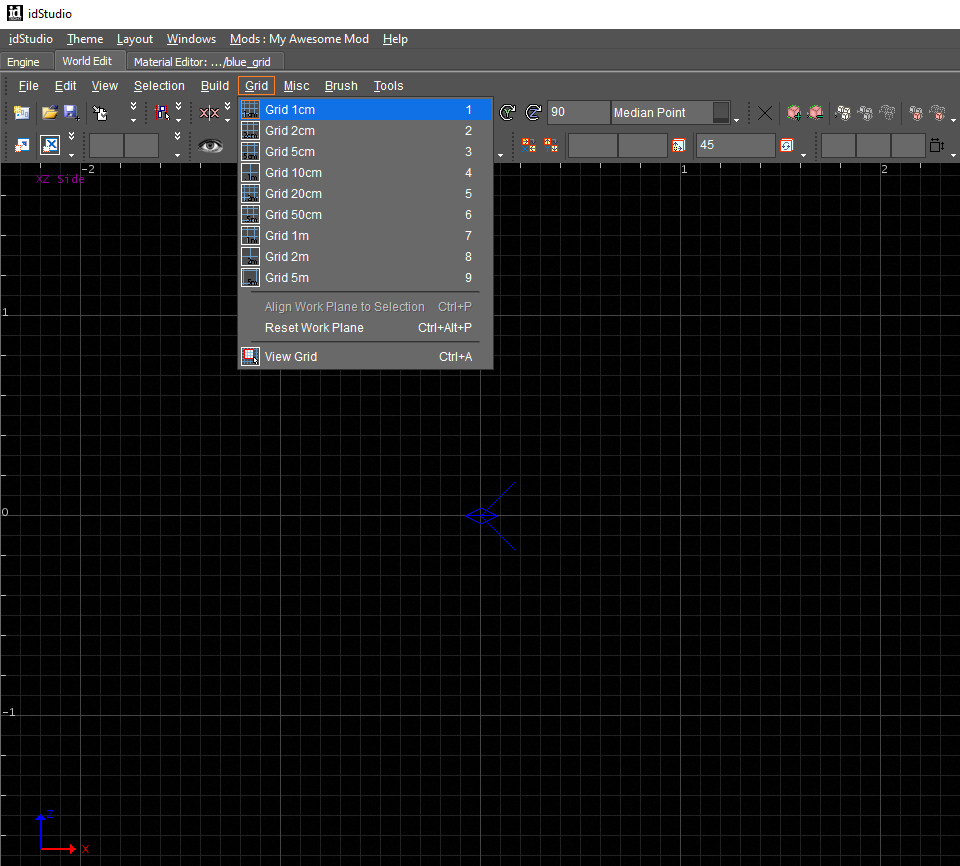
Task: Open the Tools menu
Action: pos(388,86)
